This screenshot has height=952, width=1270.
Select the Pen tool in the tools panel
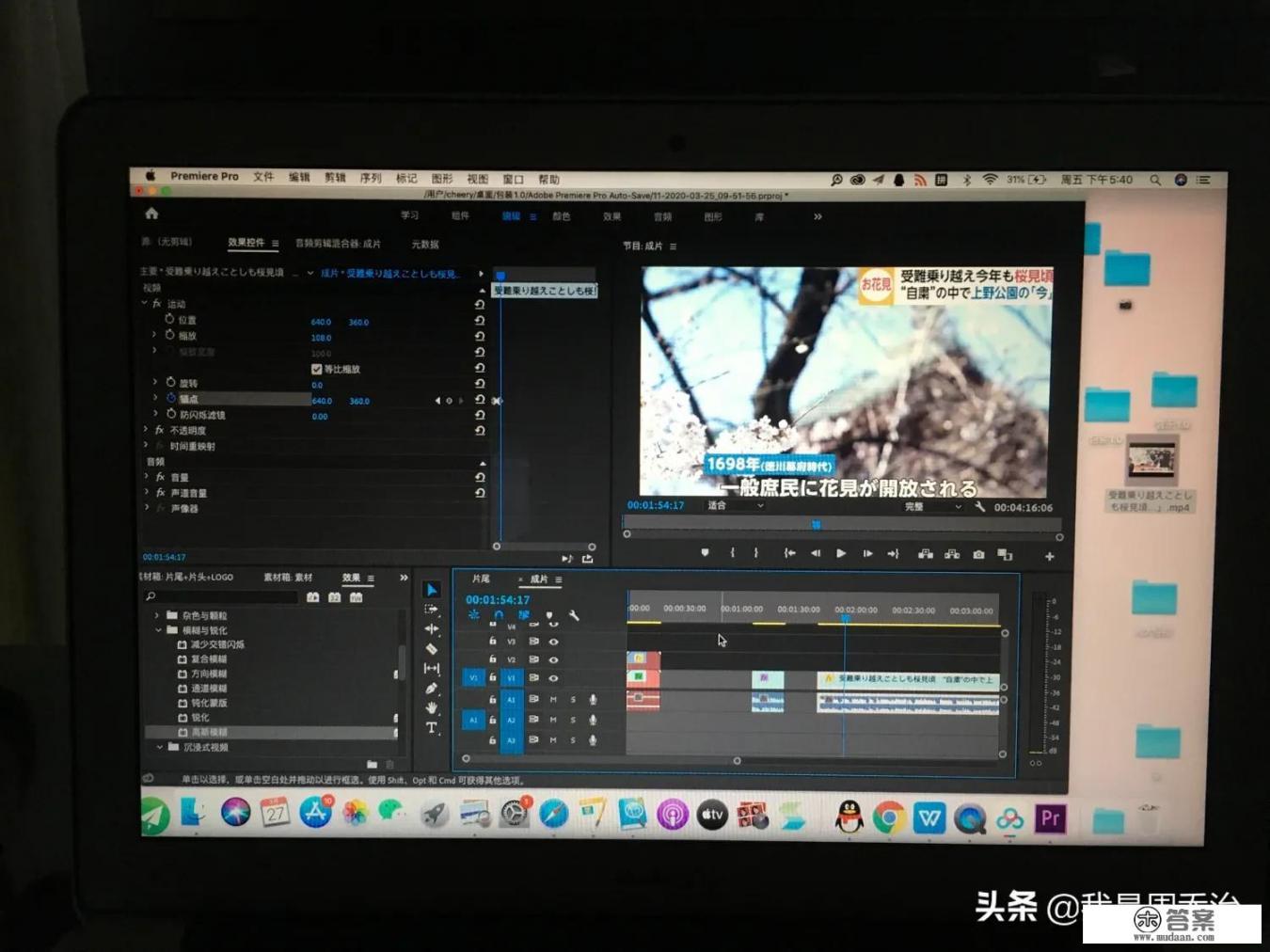click(432, 689)
